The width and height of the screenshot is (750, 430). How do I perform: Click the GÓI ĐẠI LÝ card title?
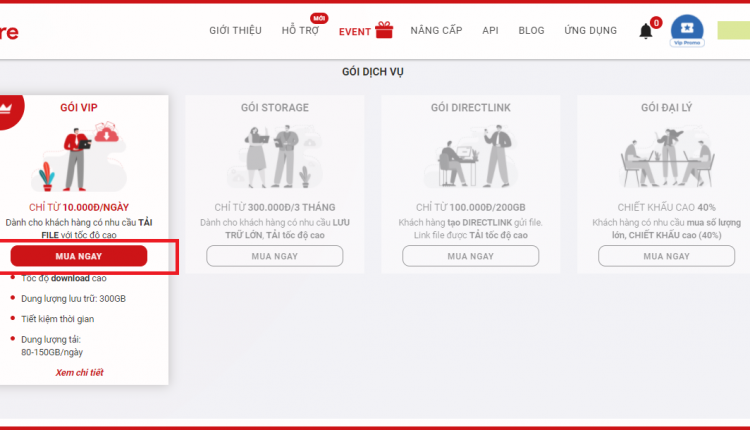click(666, 108)
